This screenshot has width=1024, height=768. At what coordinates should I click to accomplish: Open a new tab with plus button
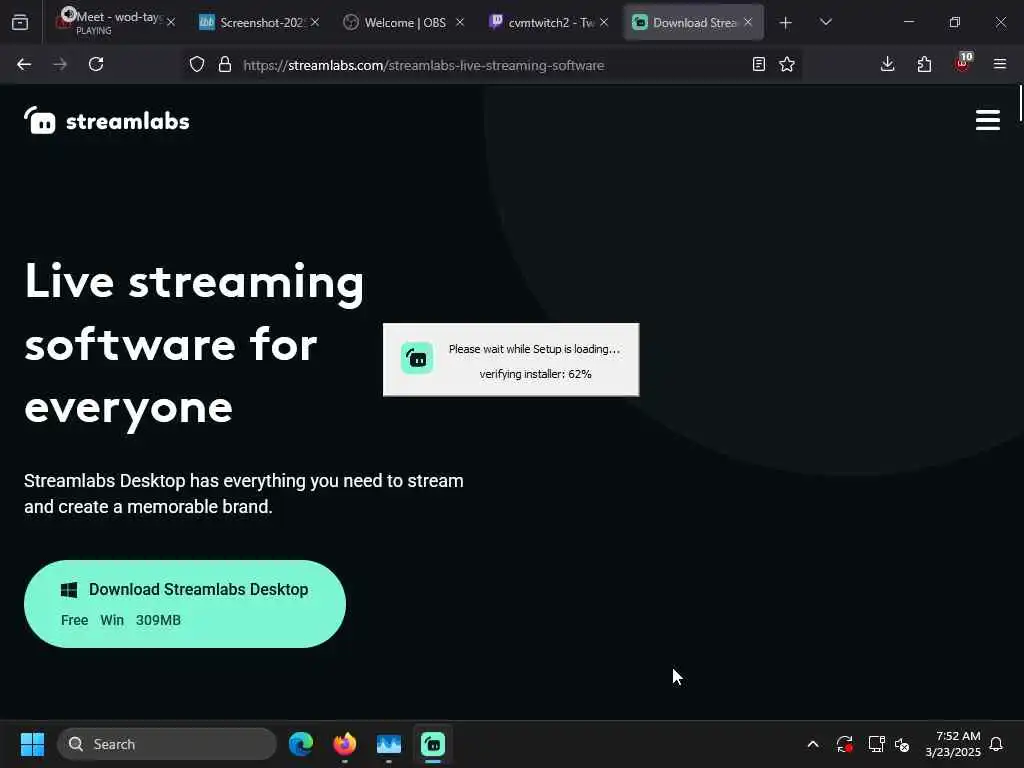pyautogui.click(x=786, y=23)
